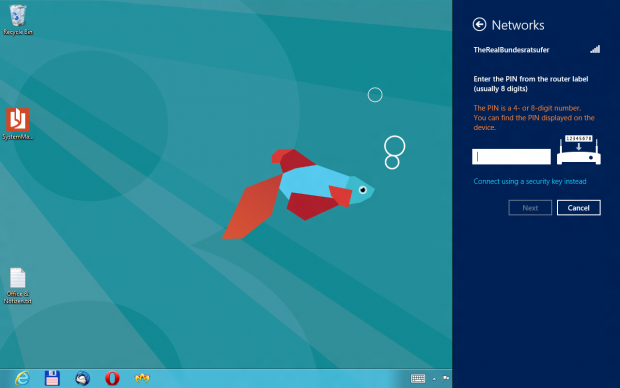Select the SystemMa.. desktop shortcut
The height and width of the screenshot is (388, 620).
pyautogui.click(x=18, y=124)
